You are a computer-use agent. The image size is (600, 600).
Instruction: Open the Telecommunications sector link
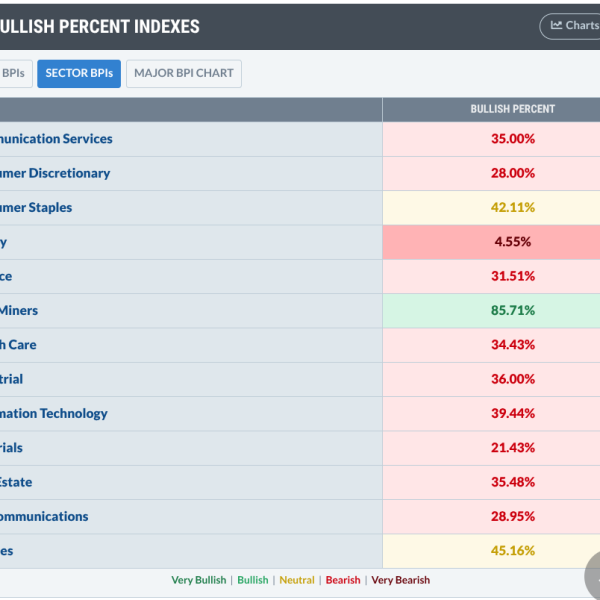pyautogui.click(x=44, y=517)
